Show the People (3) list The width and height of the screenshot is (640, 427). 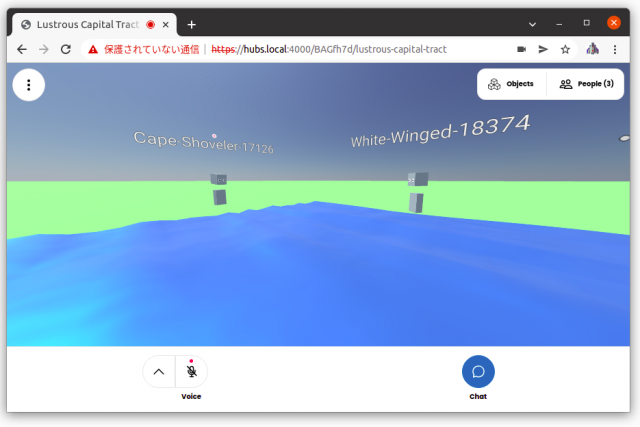[x=586, y=84]
